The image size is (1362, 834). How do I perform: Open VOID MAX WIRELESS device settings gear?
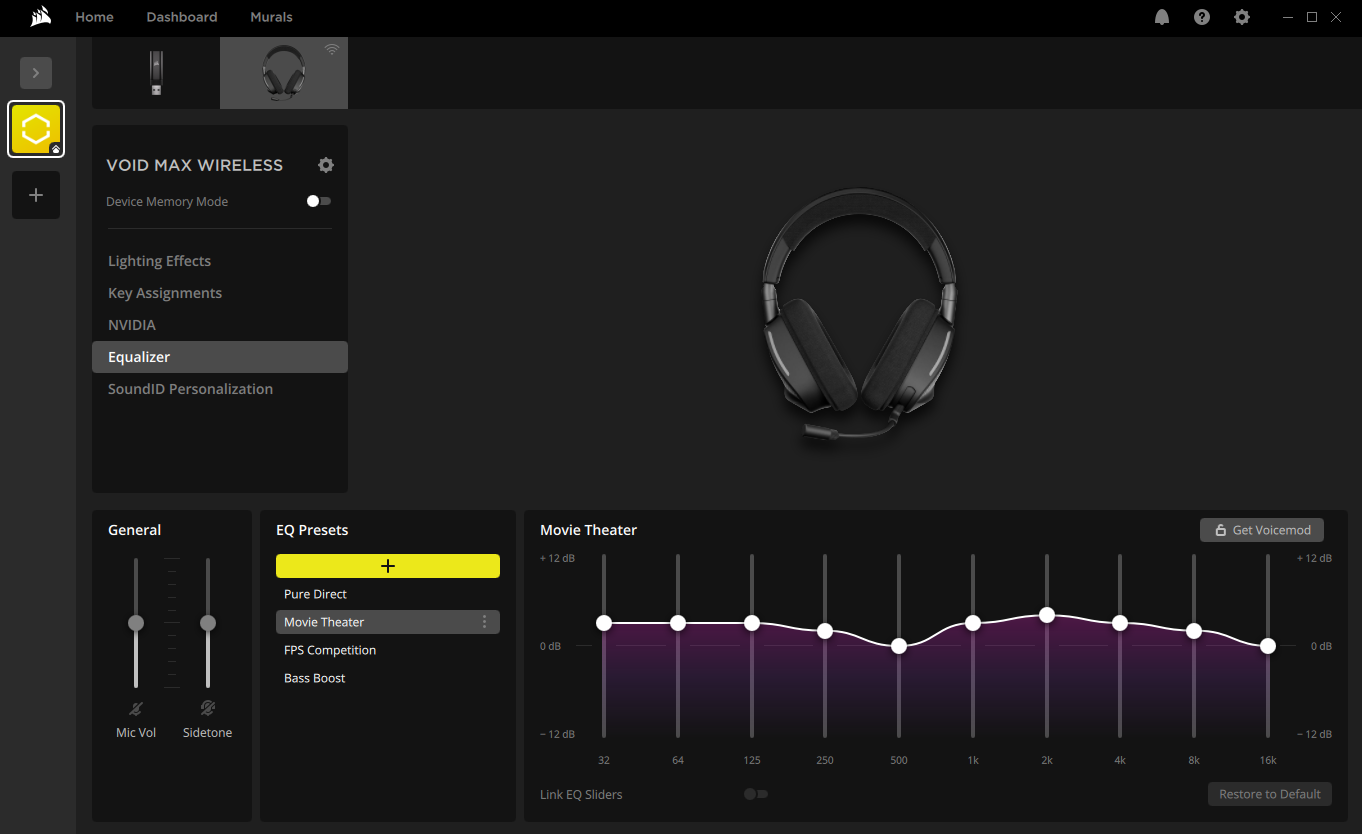point(326,165)
